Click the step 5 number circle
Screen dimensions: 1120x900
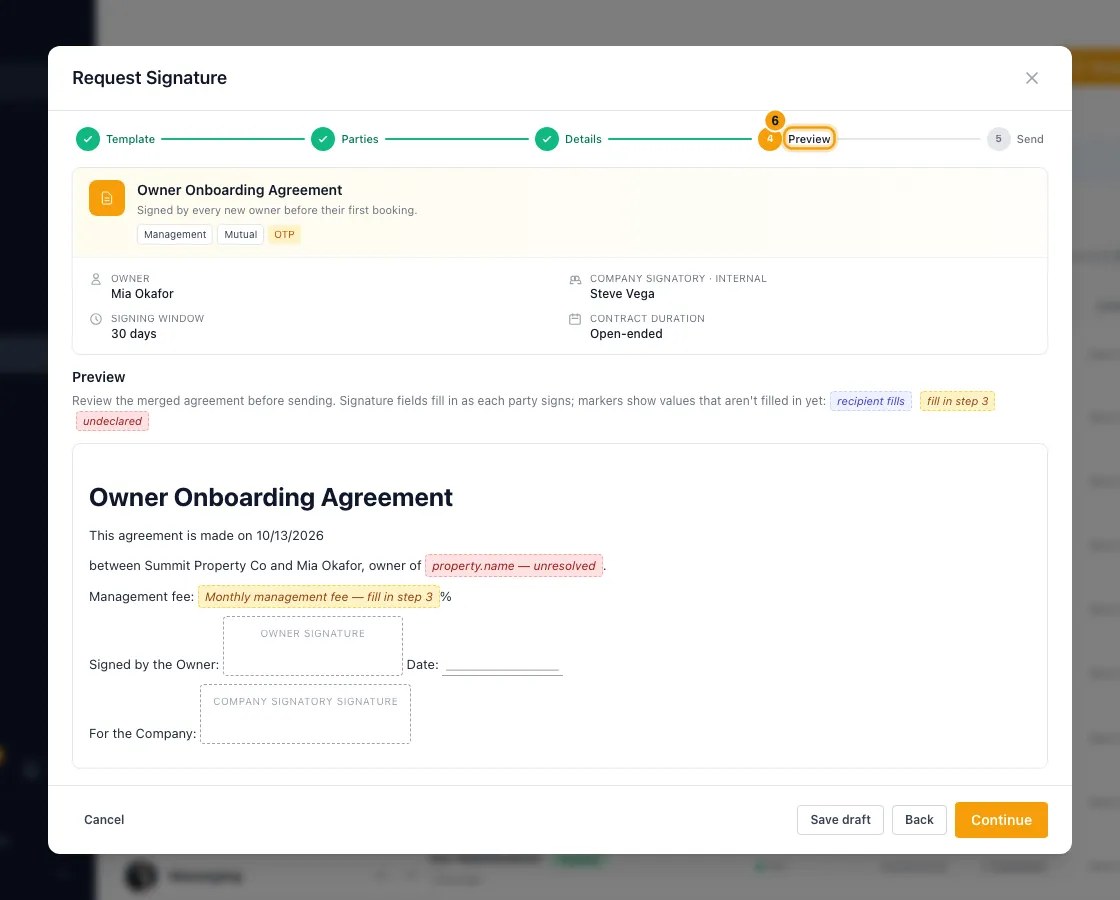(x=998, y=139)
